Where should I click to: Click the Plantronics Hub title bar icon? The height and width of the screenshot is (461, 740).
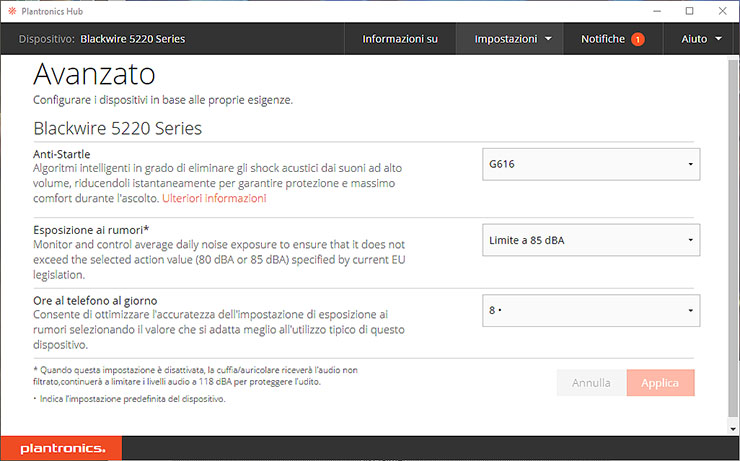(x=10, y=10)
